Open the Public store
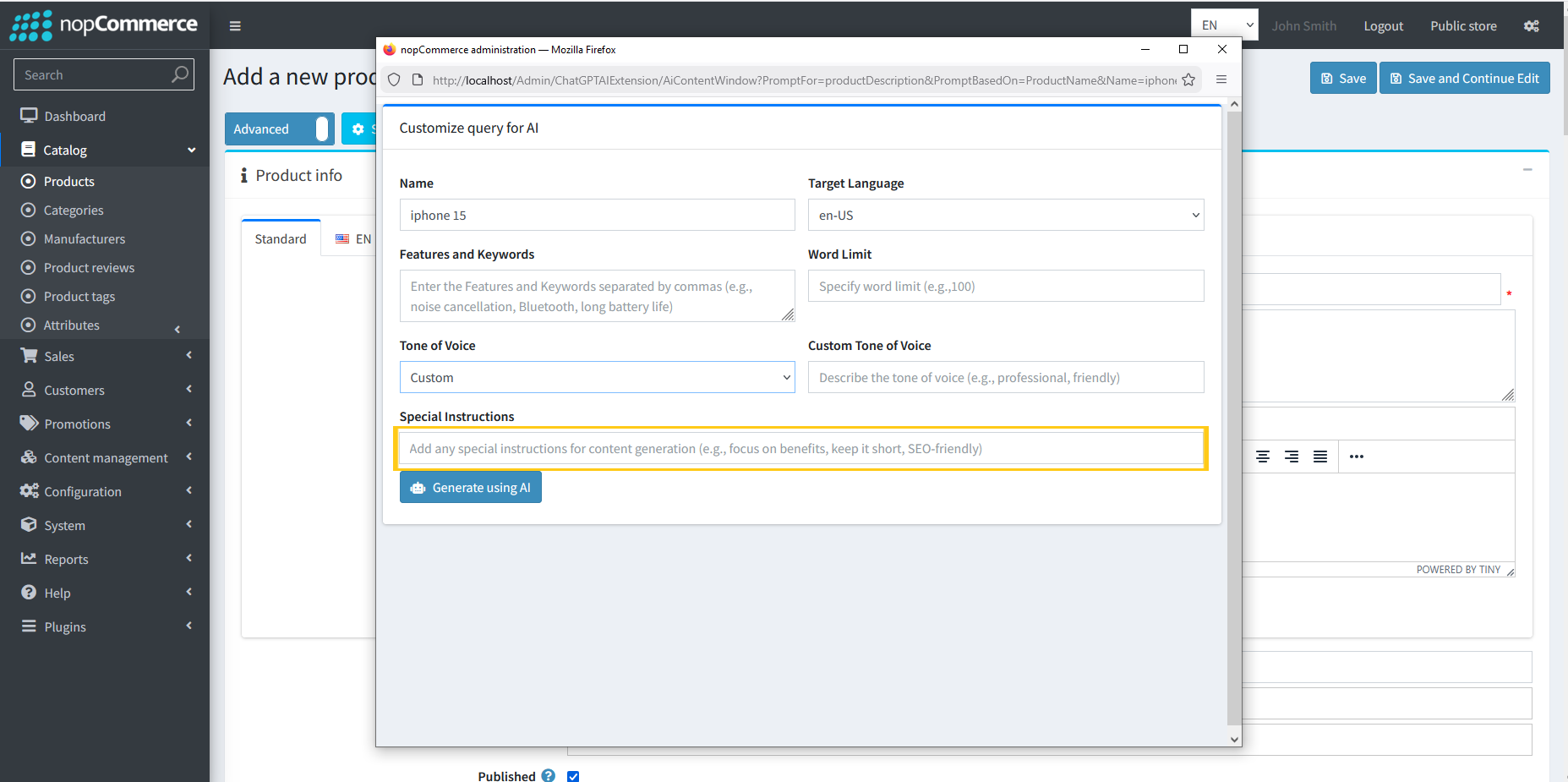 1463,25
